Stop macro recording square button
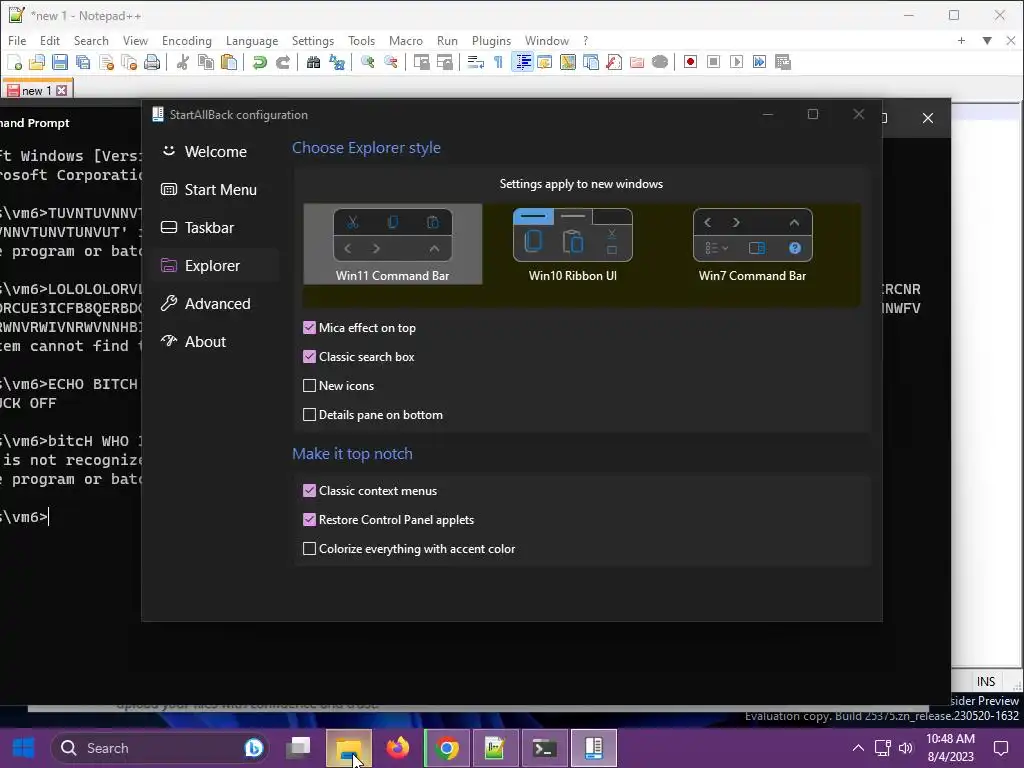This screenshot has width=1024, height=768. click(x=713, y=62)
